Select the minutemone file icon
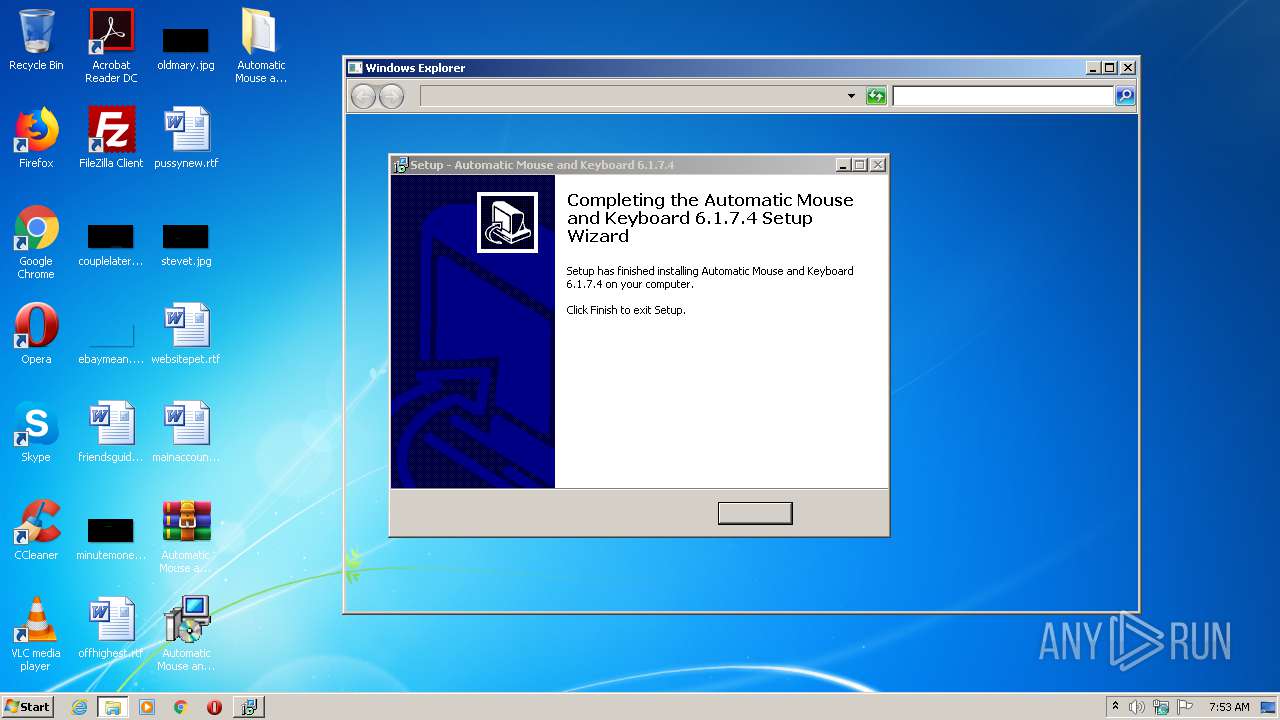This screenshot has width=1280, height=720. pos(111,538)
